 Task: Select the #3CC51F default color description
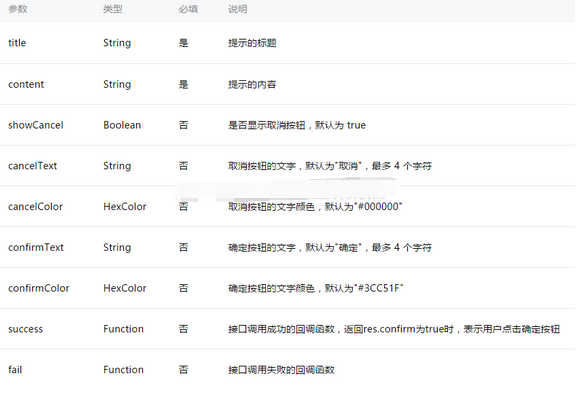coord(315,288)
